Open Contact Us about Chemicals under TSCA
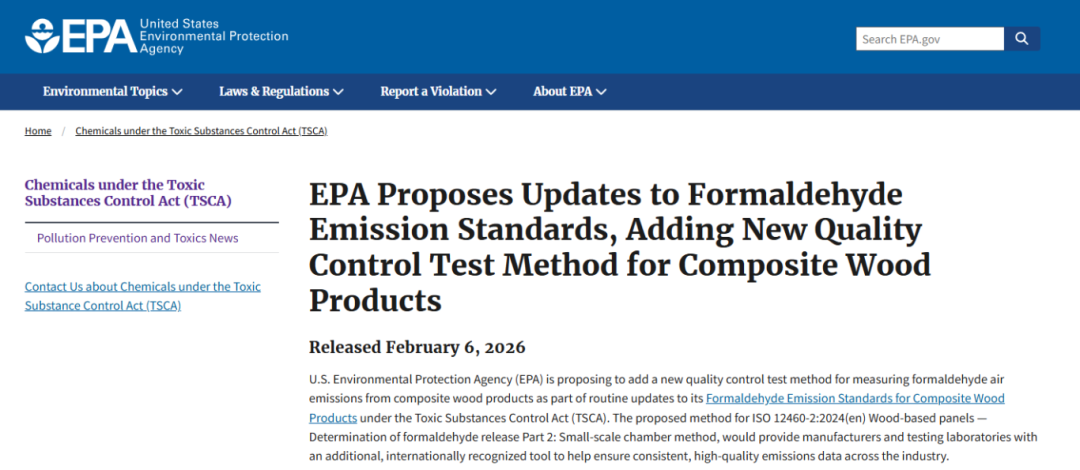 coord(142,296)
